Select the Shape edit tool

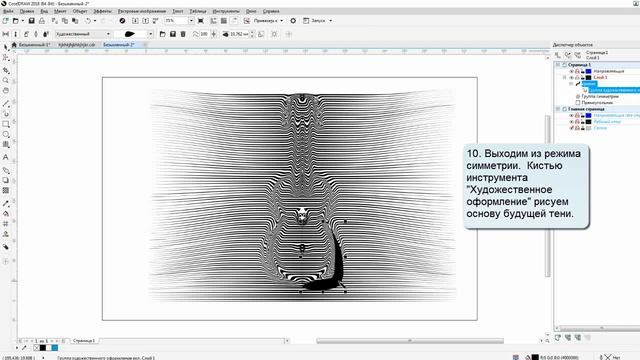click(x=6, y=58)
